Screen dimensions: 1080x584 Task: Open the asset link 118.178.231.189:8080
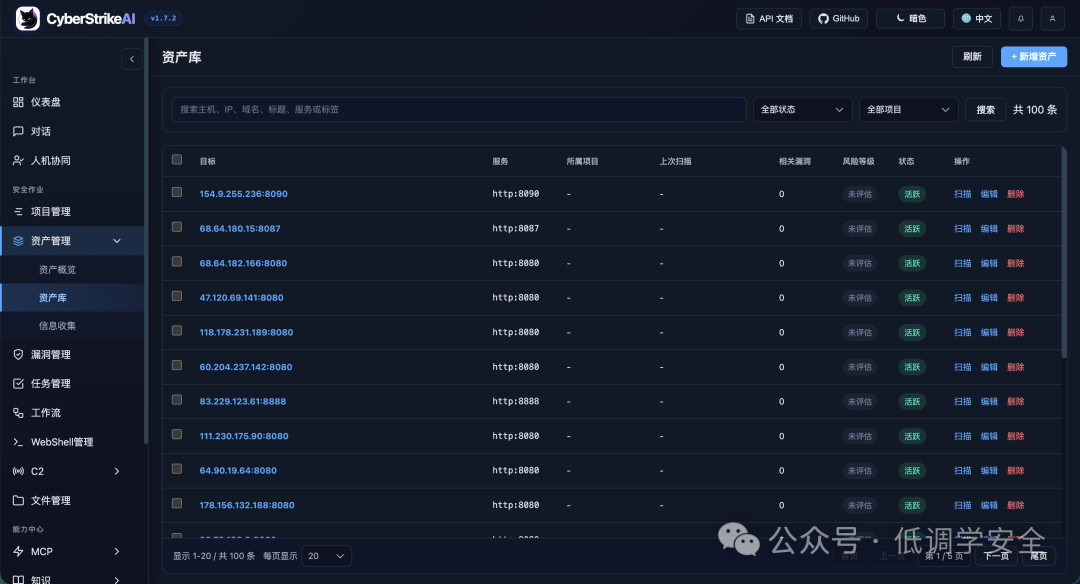tap(247, 332)
